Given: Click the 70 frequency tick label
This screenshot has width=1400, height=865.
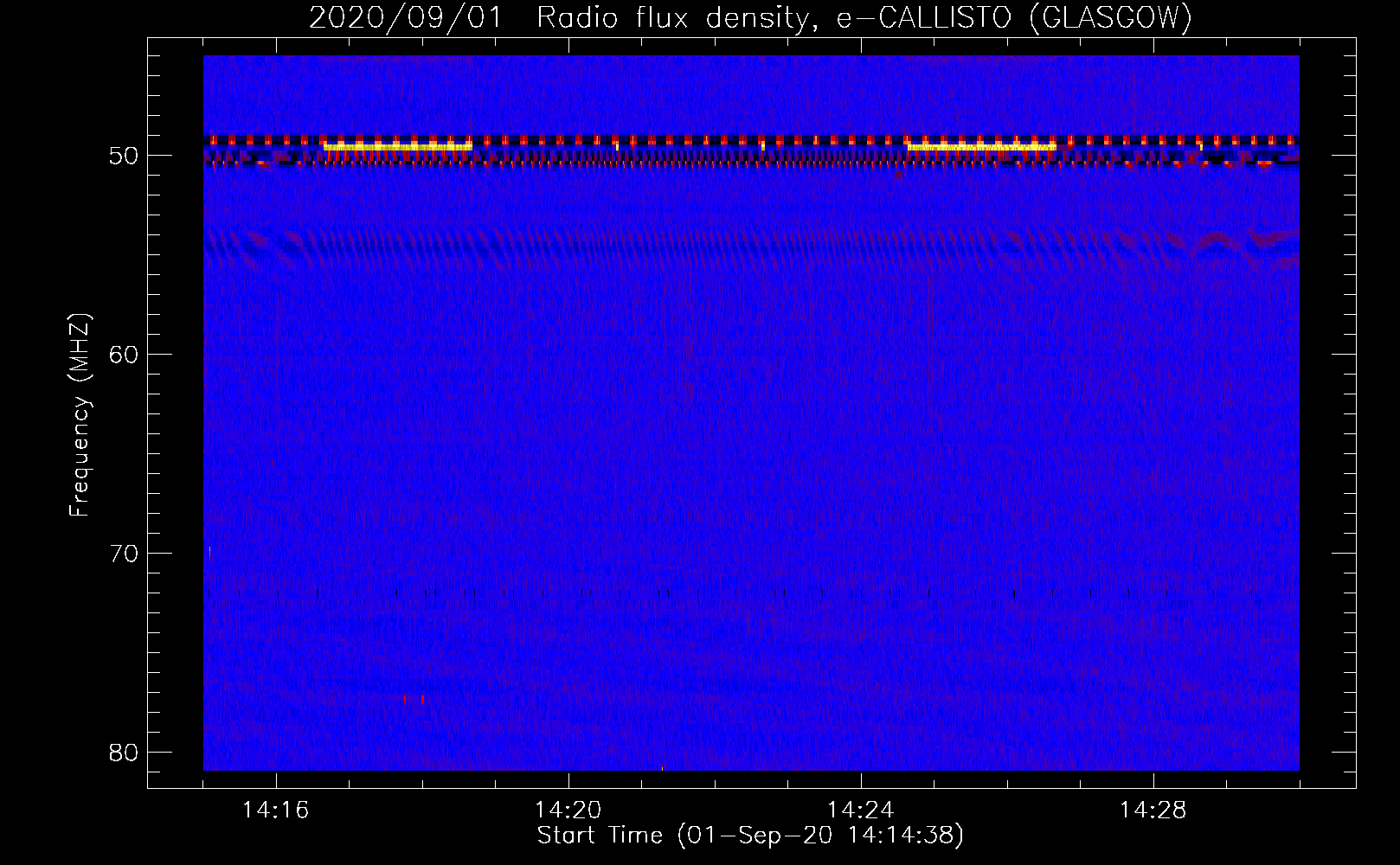Looking at the screenshot, I should click(x=125, y=554).
